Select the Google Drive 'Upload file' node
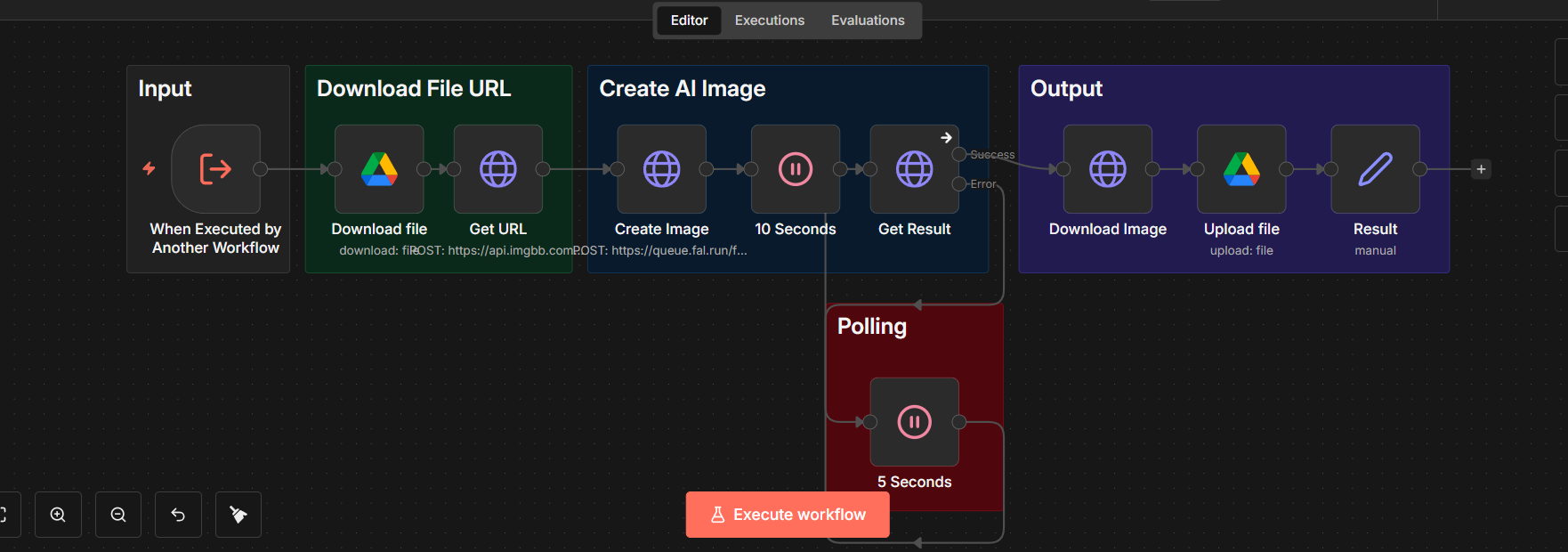Screen dimensions: 1568x552 [x=1241, y=169]
